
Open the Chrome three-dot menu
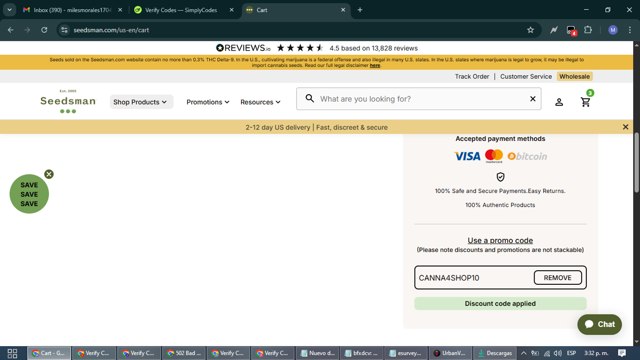pos(629,30)
